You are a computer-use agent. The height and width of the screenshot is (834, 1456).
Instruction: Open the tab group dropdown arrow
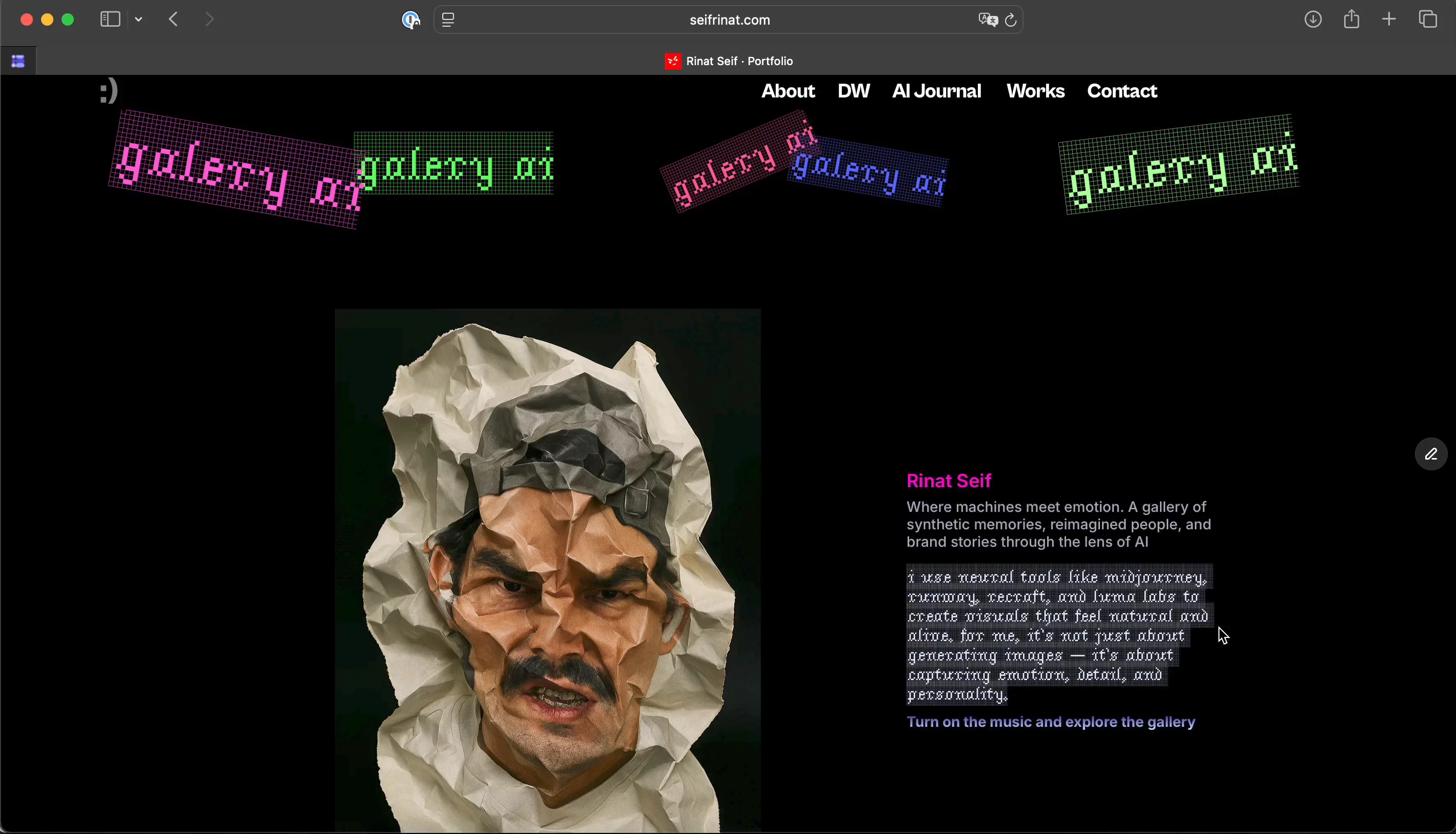139,20
